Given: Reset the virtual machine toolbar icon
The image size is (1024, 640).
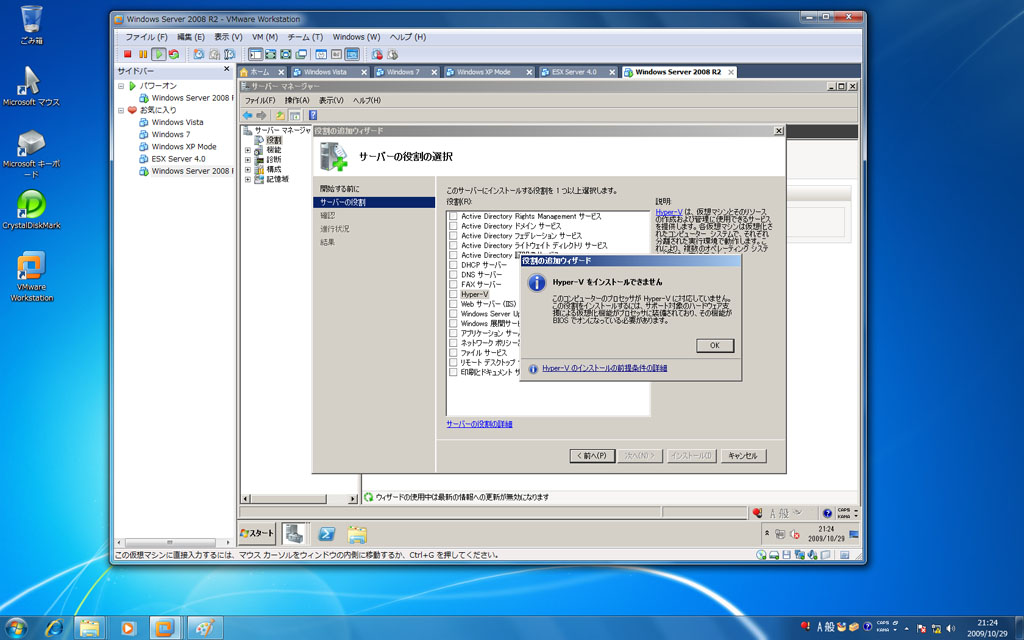Looking at the screenshot, I should 174,54.
